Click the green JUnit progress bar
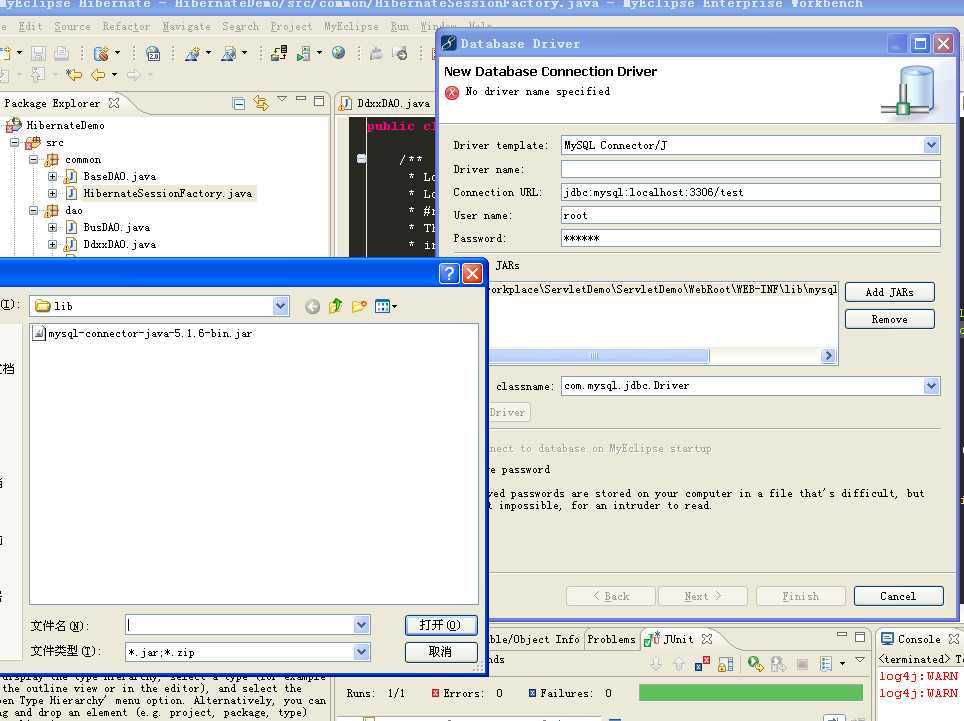Image resolution: width=964 pixels, height=721 pixels. pyautogui.click(x=751, y=693)
